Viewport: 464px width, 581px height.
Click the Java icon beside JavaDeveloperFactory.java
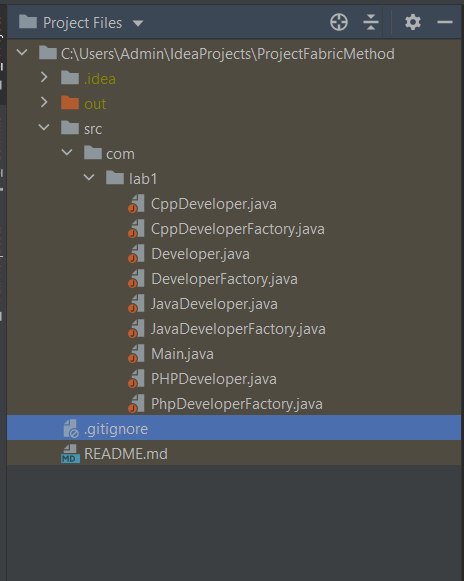[136, 328]
